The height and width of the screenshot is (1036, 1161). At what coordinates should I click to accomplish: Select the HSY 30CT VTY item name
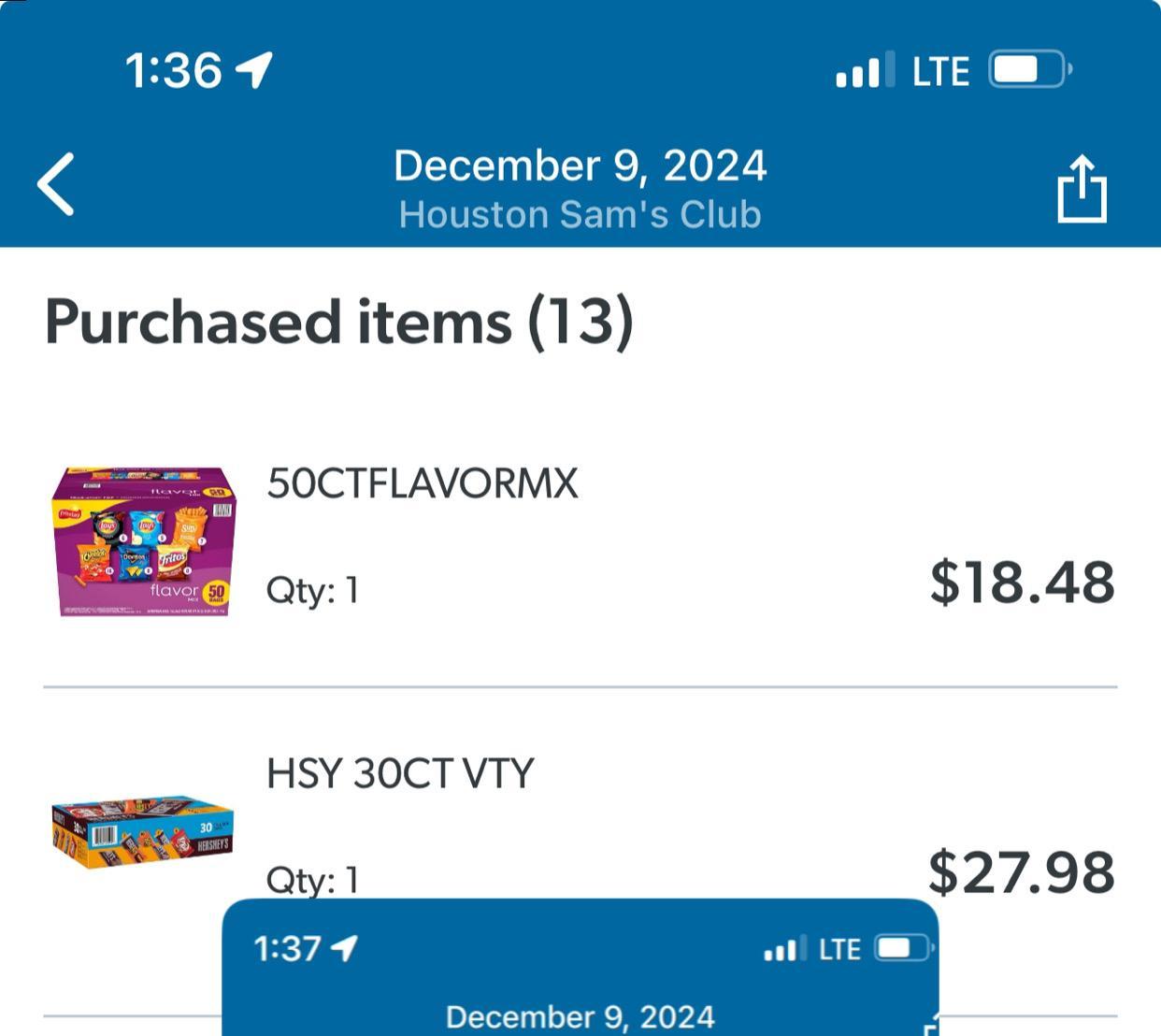click(x=400, y=773)
